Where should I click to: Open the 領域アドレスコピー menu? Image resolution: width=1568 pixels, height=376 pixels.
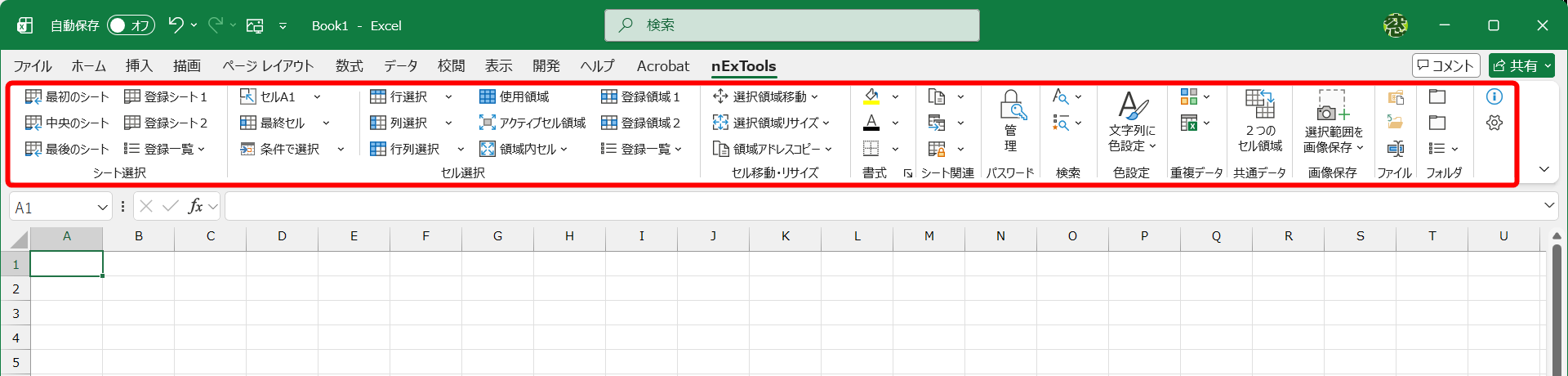773,149
